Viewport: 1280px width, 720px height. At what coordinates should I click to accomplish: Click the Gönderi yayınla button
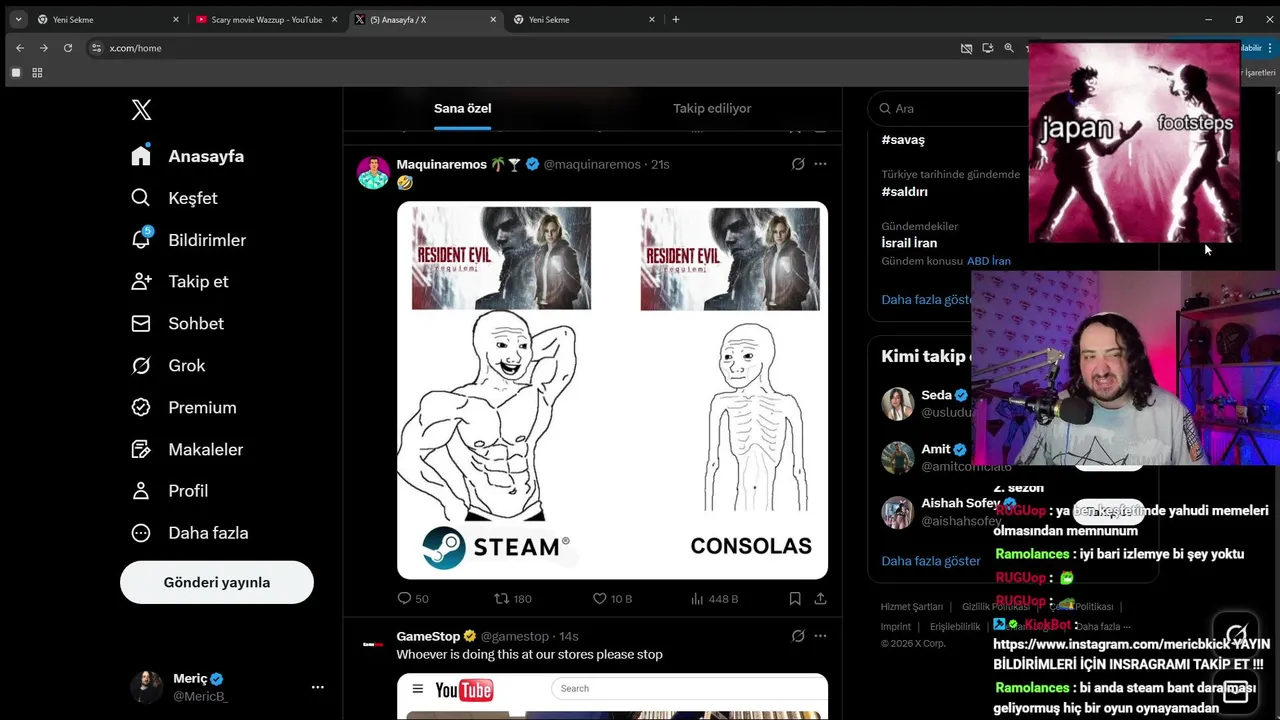[x=217, y=582]
